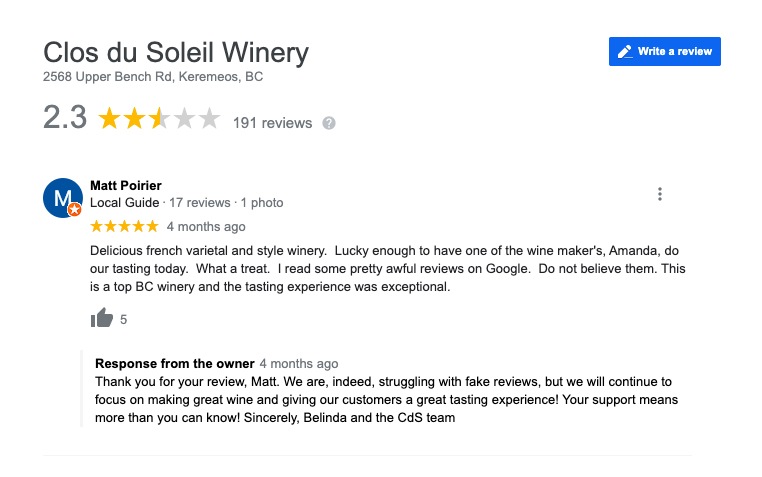Select the 191 reviews count text
This screenshot has height=477, width=762.
pyautogui.click(x=272, y=123)
